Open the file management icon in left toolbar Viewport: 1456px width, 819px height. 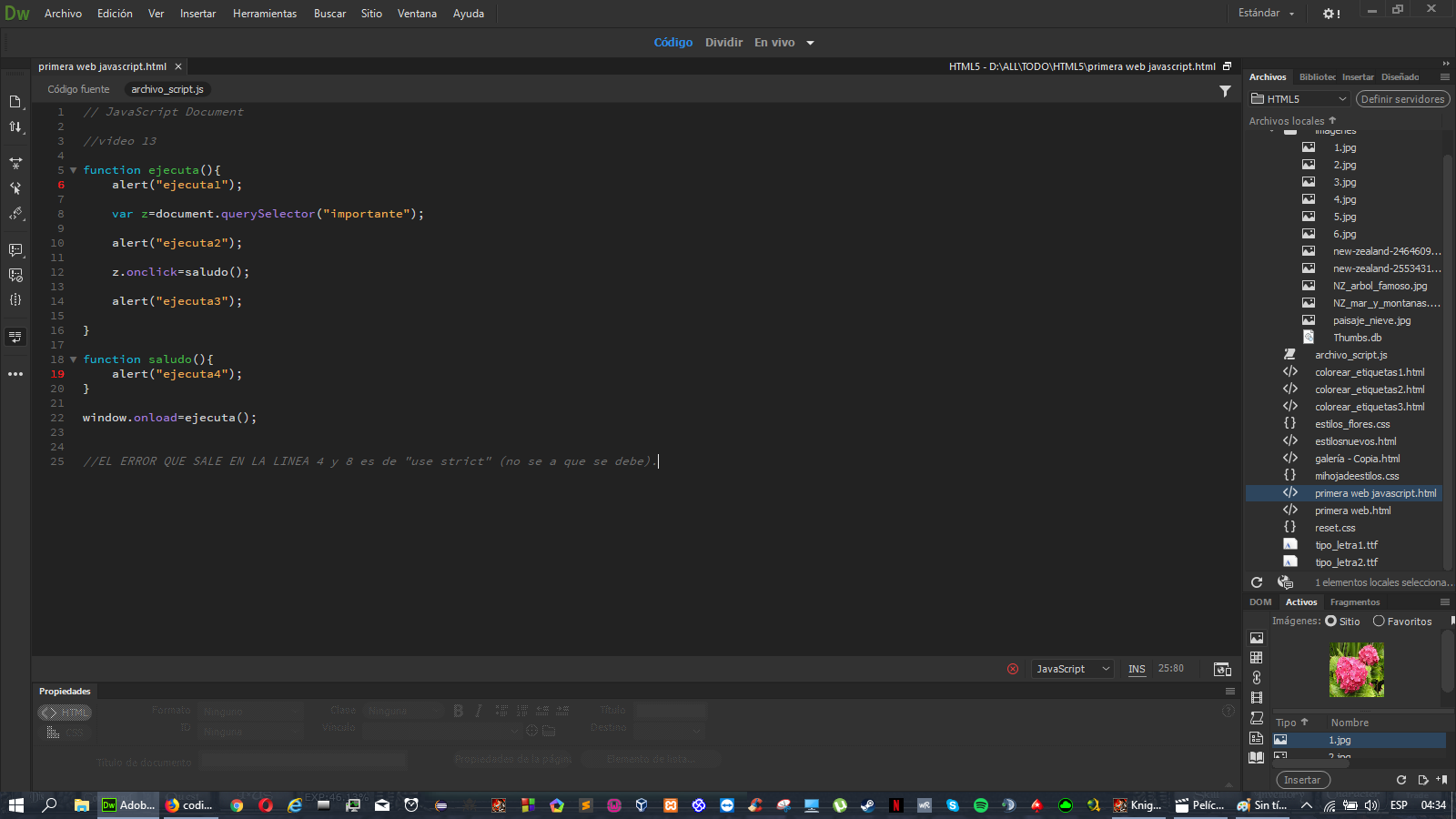pyautogui.click(x=15, y=127)
